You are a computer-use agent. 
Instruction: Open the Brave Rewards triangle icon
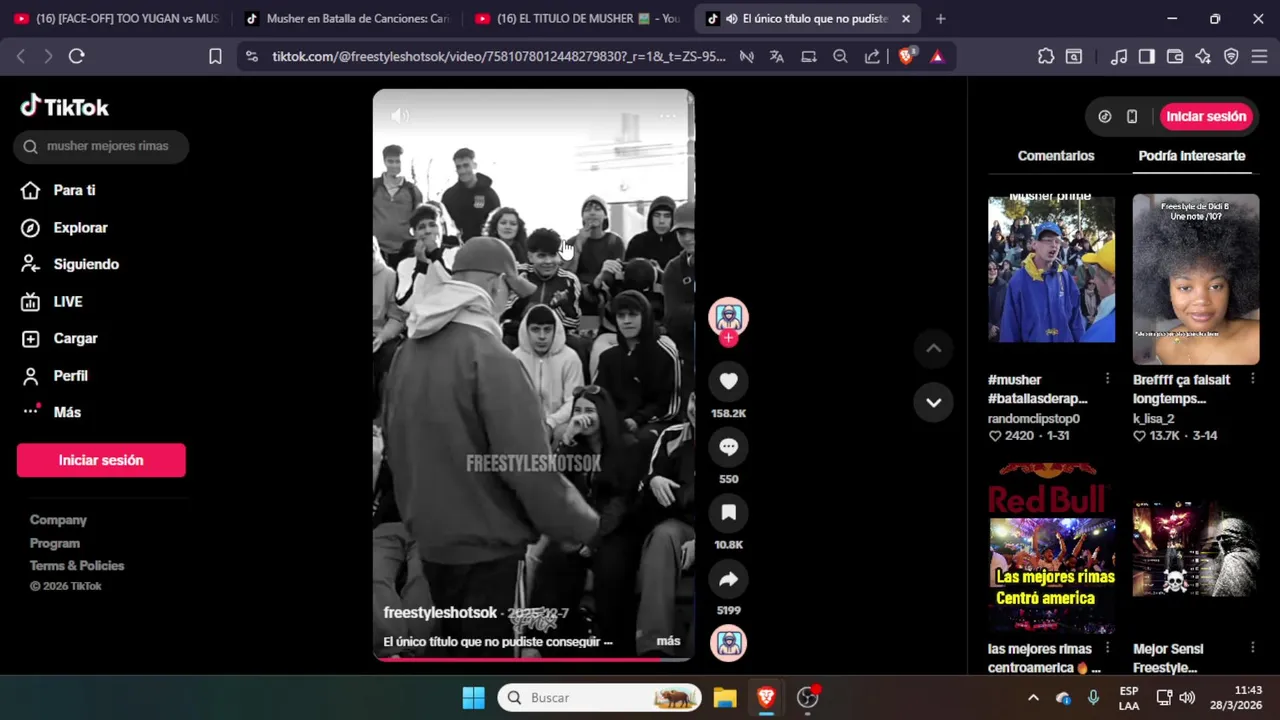pyautogui.click(x=937, y=57)
